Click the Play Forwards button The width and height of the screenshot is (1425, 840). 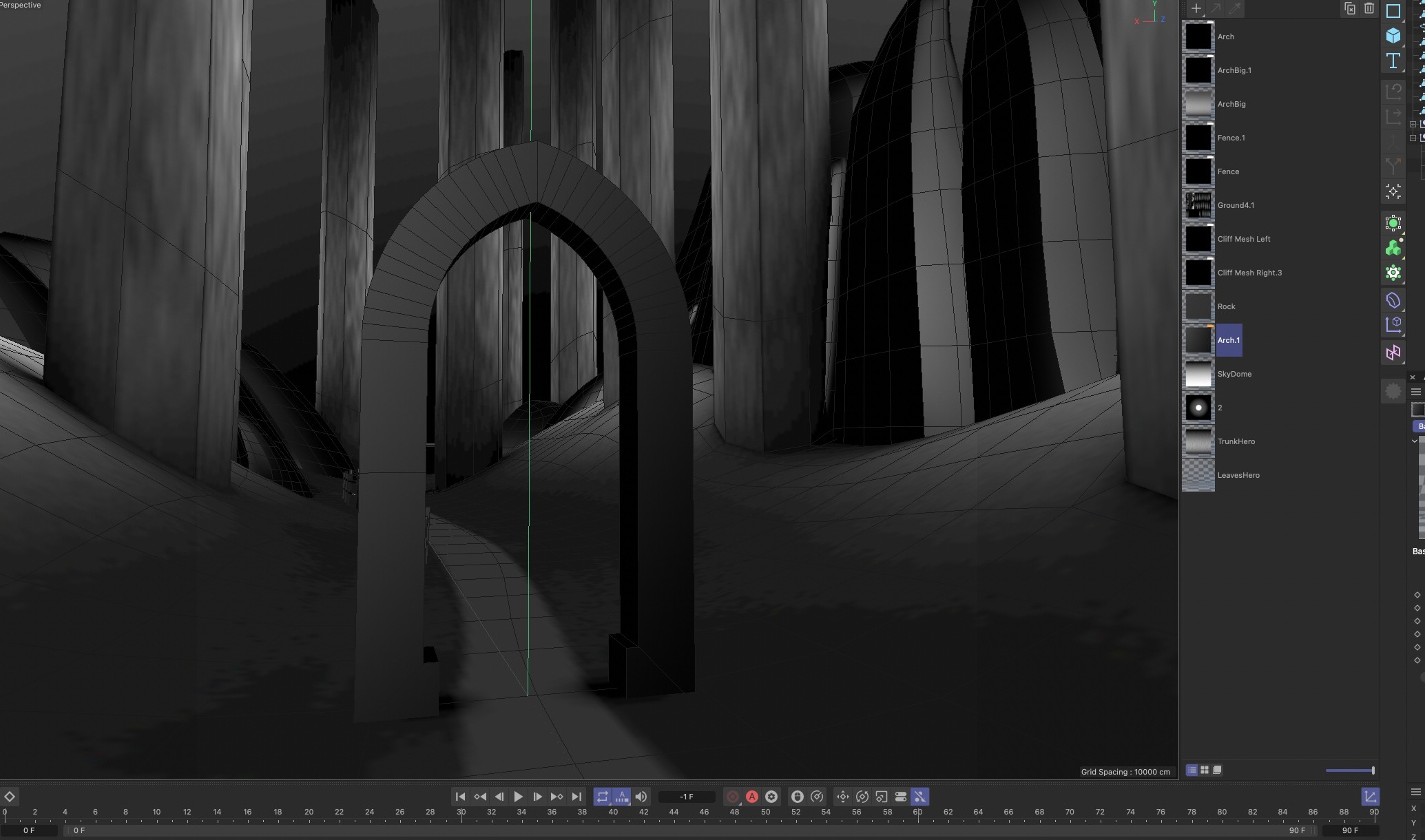click(518, 797)
